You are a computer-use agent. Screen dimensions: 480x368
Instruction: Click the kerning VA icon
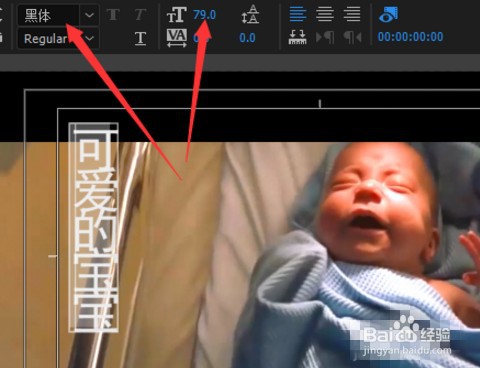click(x=176, y=38)
